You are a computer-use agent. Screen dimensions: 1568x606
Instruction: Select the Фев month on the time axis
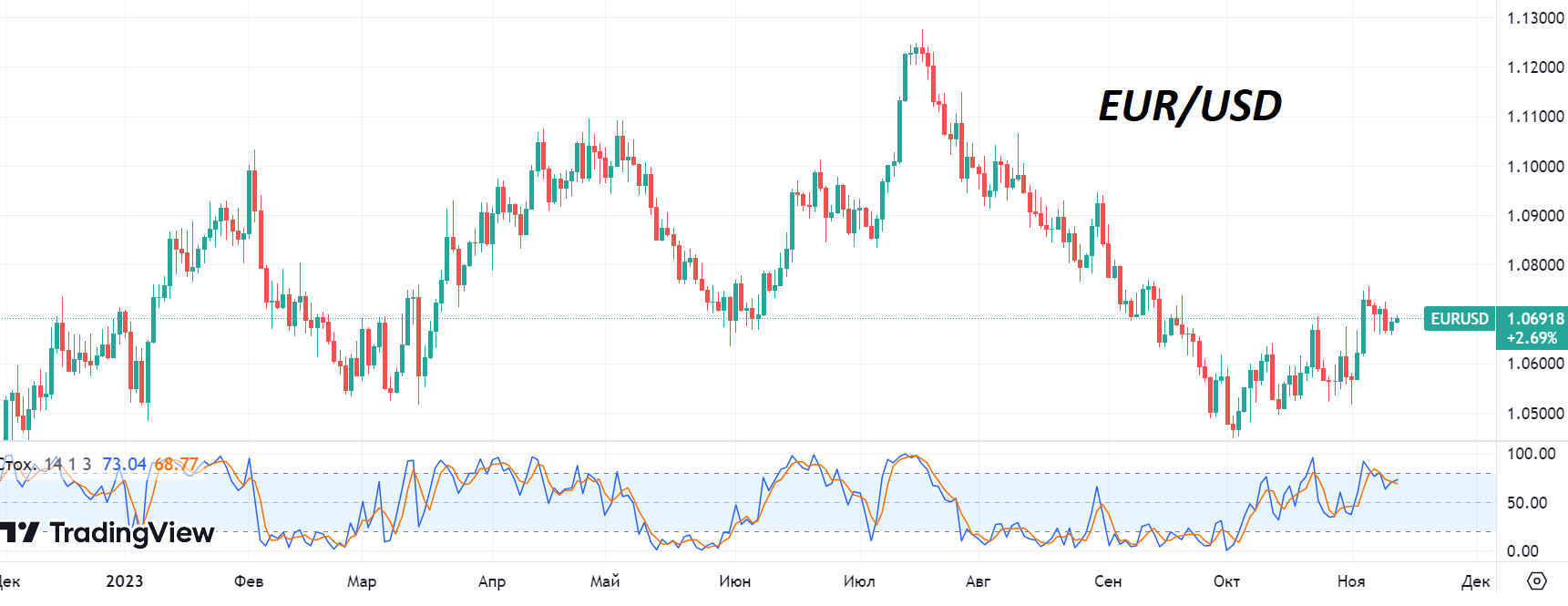point(249,581)
